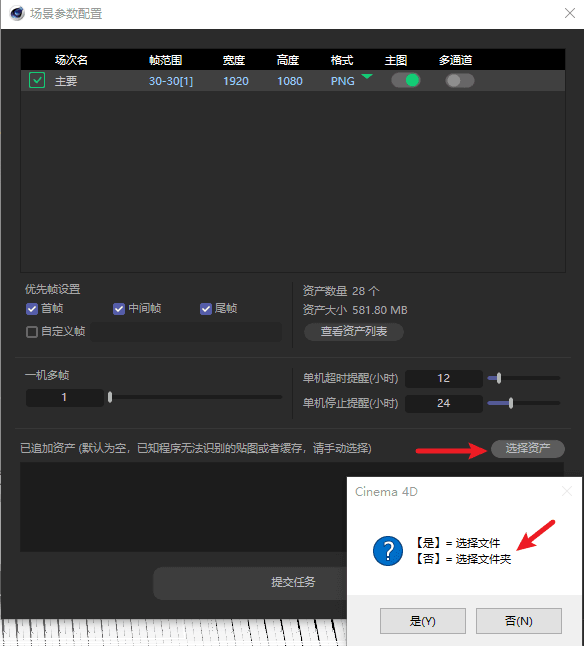This screenshot has width=584, height=646.
Task: Toggle the 主图 switch off
Action: tap(406, 80)
